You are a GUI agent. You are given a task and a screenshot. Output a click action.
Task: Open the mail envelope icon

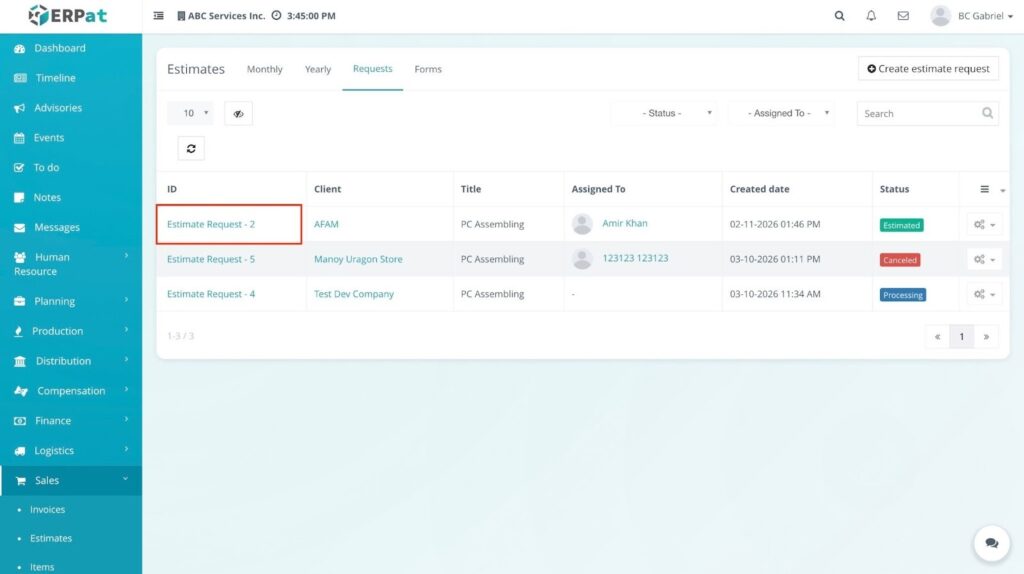[x=903, y=16]
